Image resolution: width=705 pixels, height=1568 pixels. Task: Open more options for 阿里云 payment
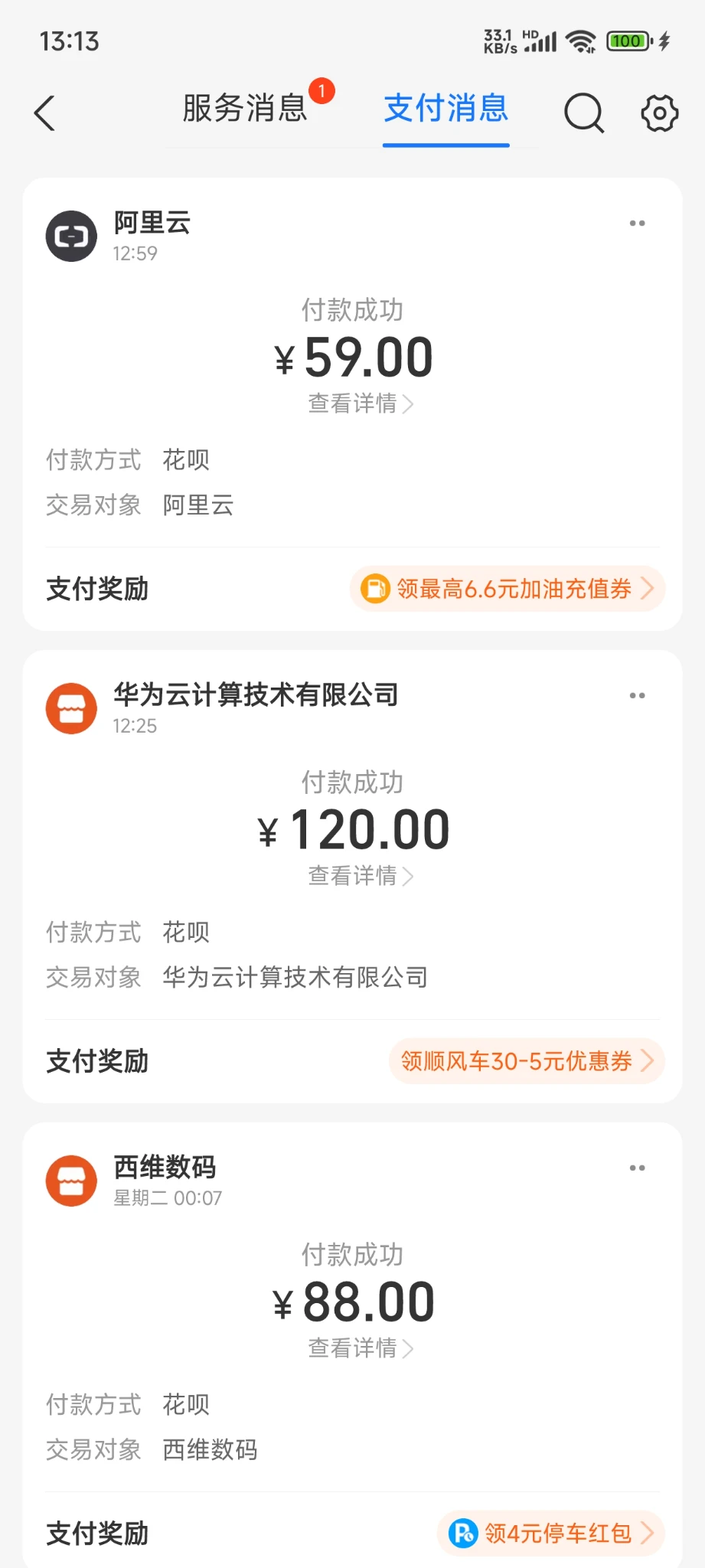click(x=637, y=224)
